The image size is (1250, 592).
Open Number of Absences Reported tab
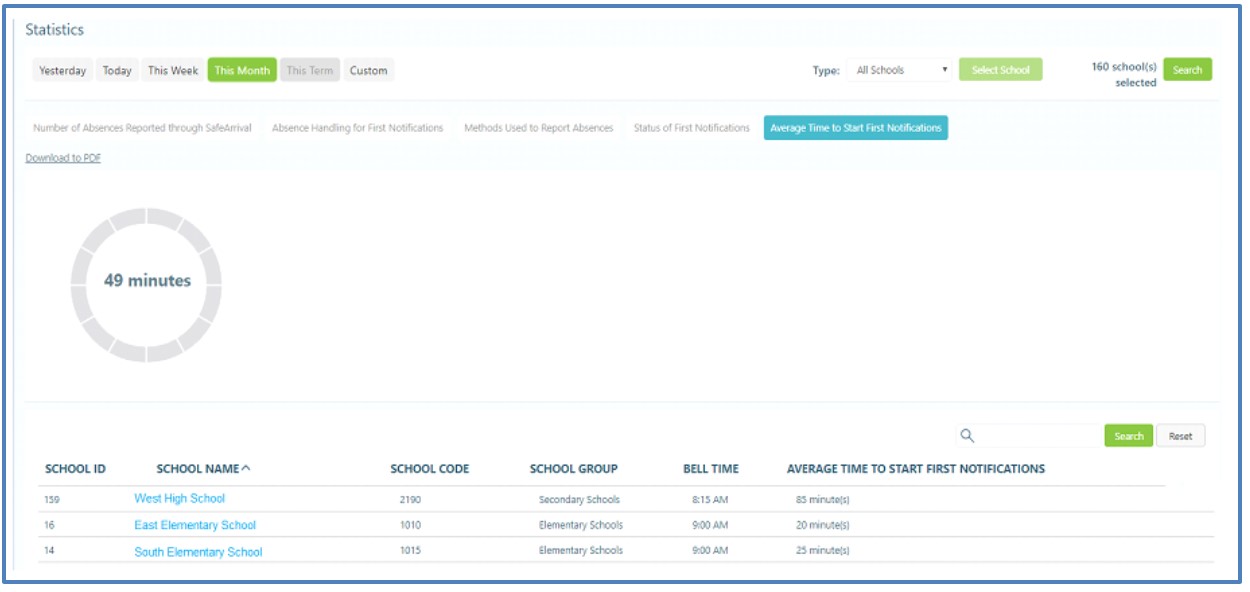click(142, 128)
